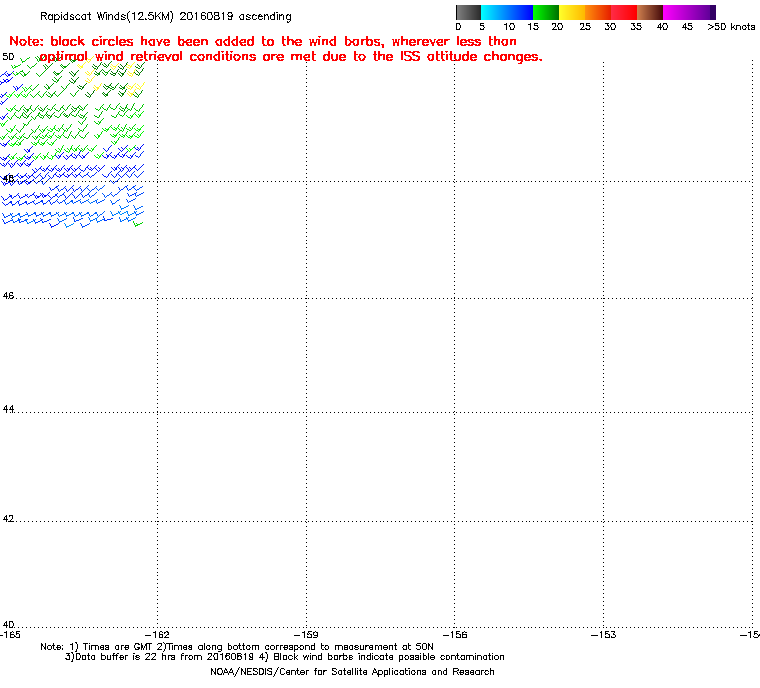Click the NOAA/NESDIS credit line
This screenshot has height=688, width=760.
(352, 672)
